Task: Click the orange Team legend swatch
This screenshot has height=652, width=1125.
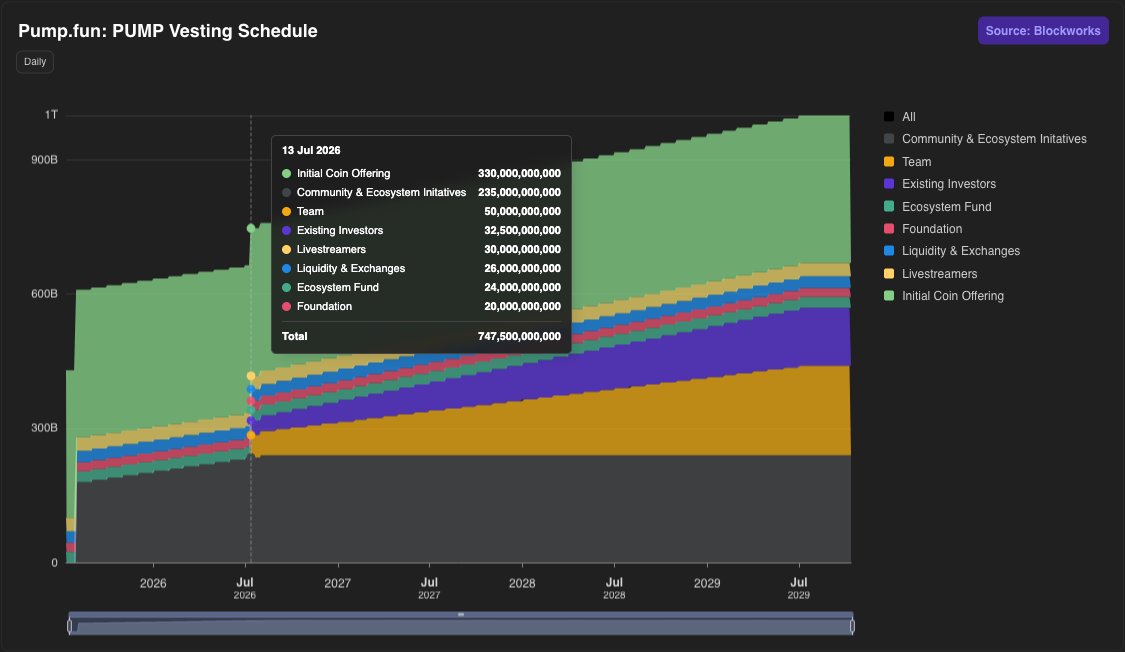Action: point(889,162)
